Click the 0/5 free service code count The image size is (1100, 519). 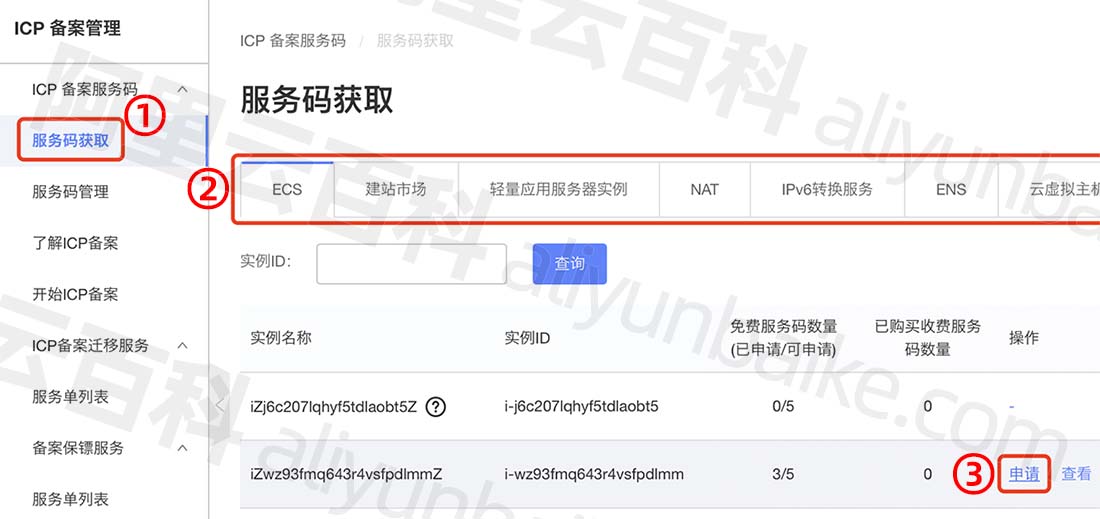tap(783, 406)
